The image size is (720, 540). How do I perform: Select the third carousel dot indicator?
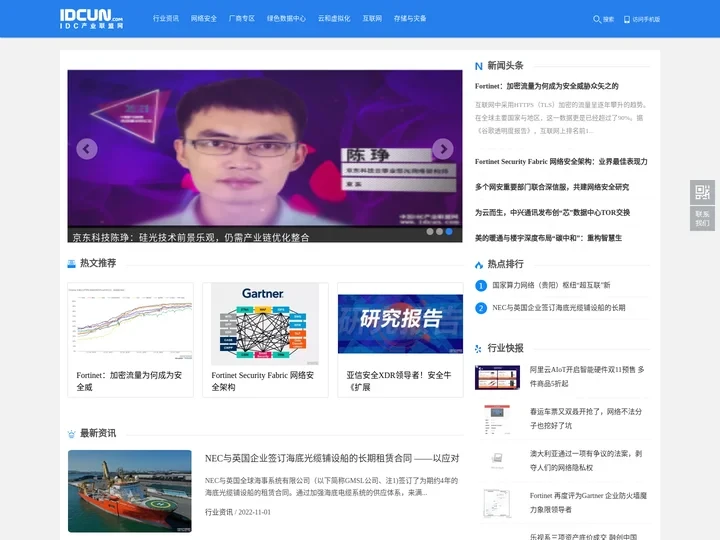pyautogui.click(x=449, y=231)
